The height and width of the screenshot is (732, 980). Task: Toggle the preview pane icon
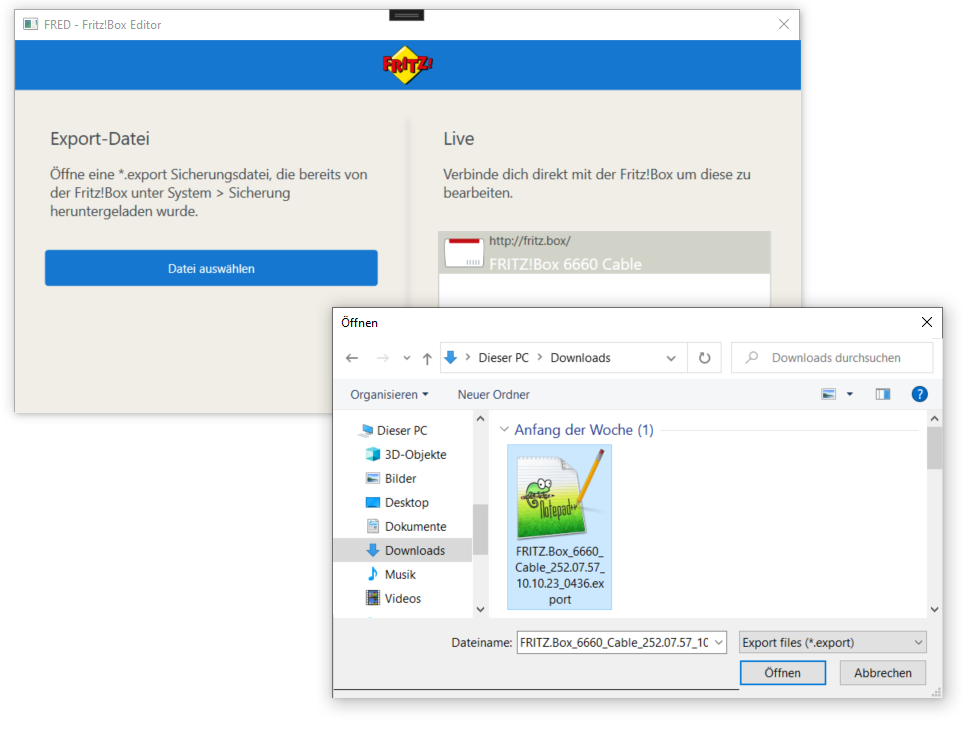[x=882, y=394]
